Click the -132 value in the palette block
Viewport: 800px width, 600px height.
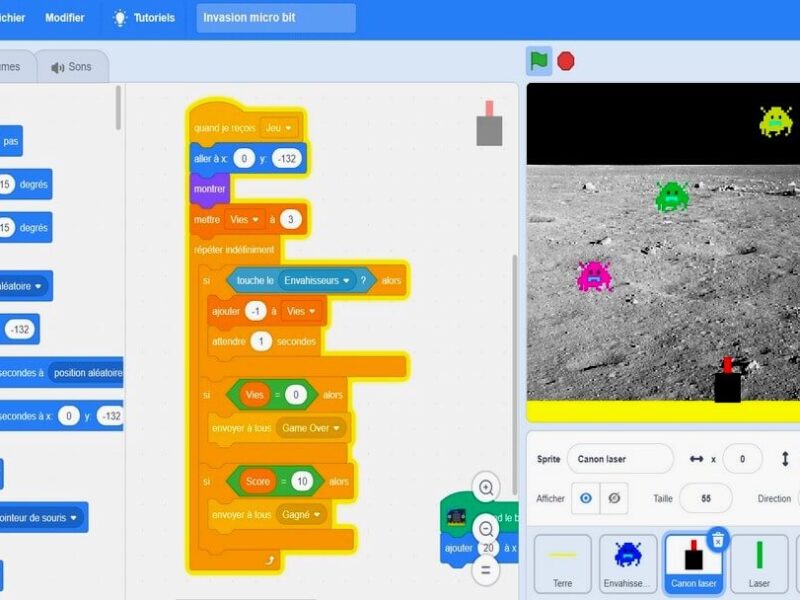pyautogui.click(x=20, y=330)
